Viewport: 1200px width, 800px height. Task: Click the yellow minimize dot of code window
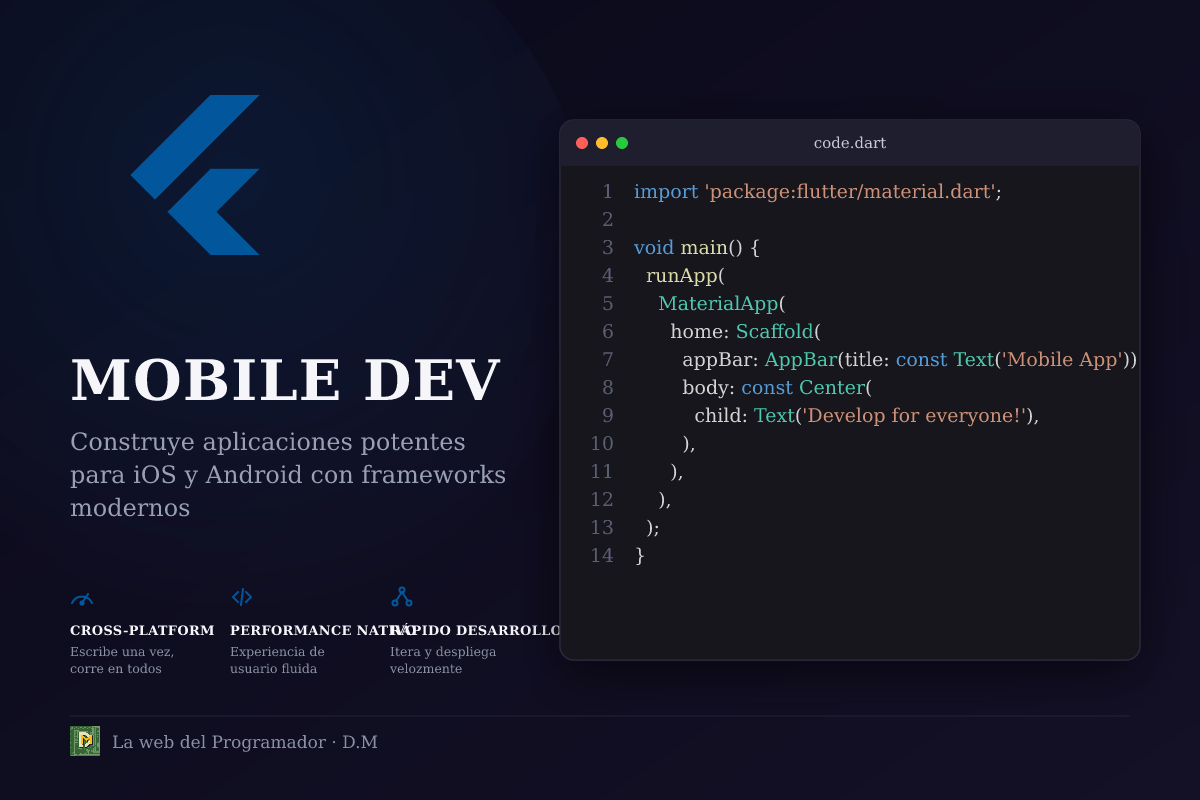[x=602, y=143]
